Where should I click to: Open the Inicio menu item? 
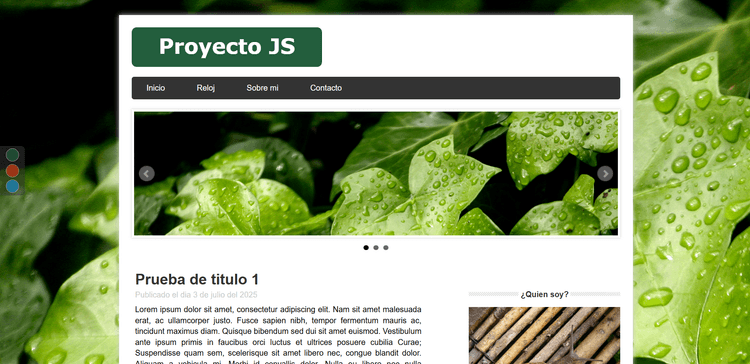point(155,88)
